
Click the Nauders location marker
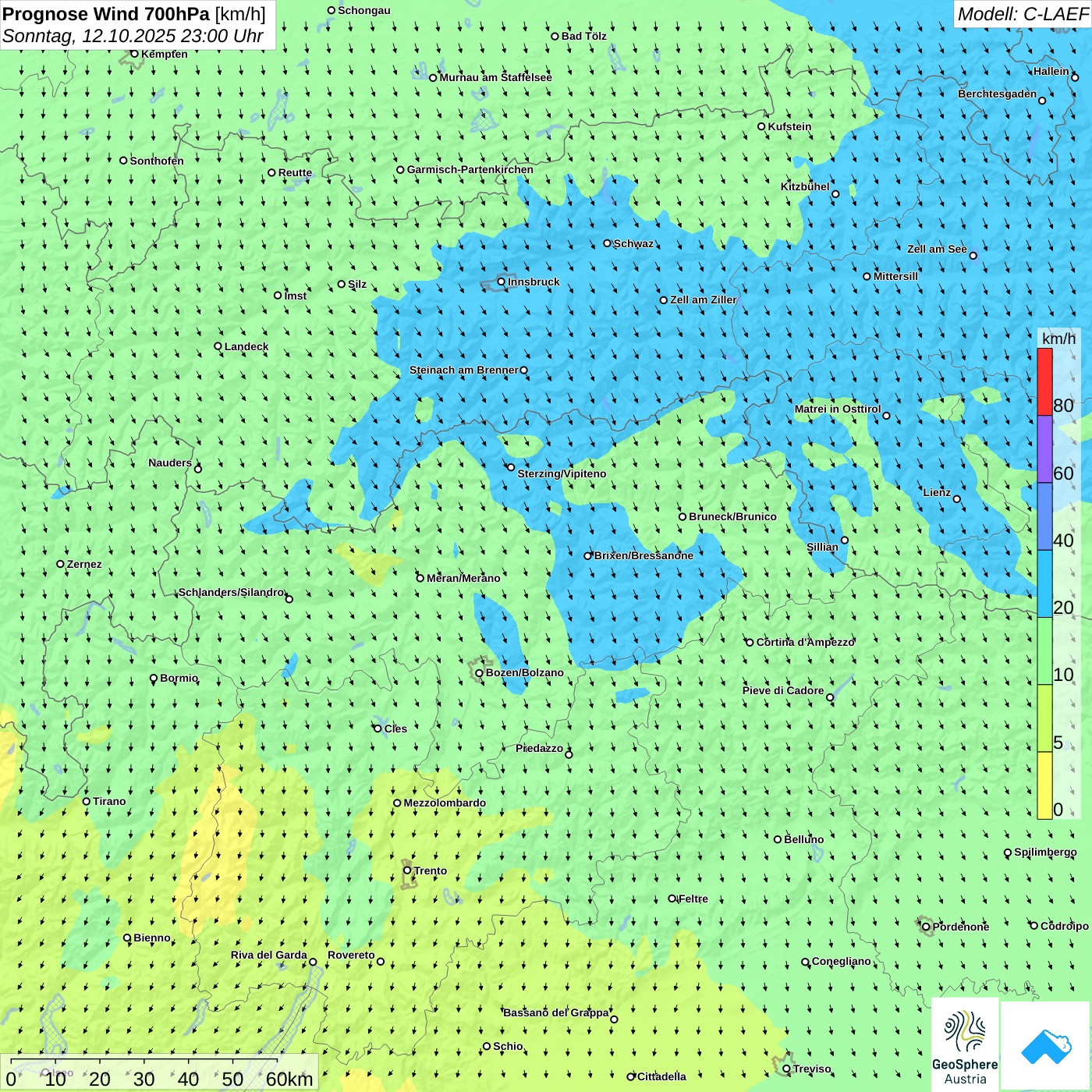(198, 469)
